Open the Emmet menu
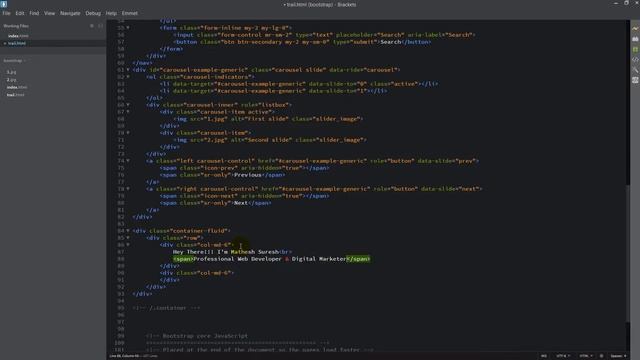The width and height of the screenshot is (640, 360). [x=129, y=13]
